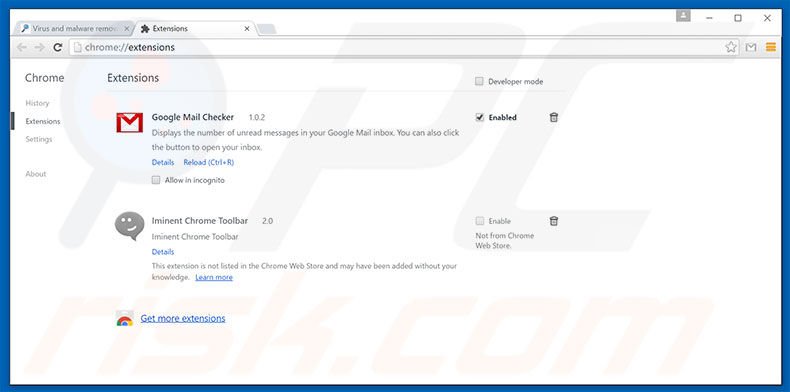
Task: Open Details link for Iminent Chrome Toolbar
Action: click(163, 251)
